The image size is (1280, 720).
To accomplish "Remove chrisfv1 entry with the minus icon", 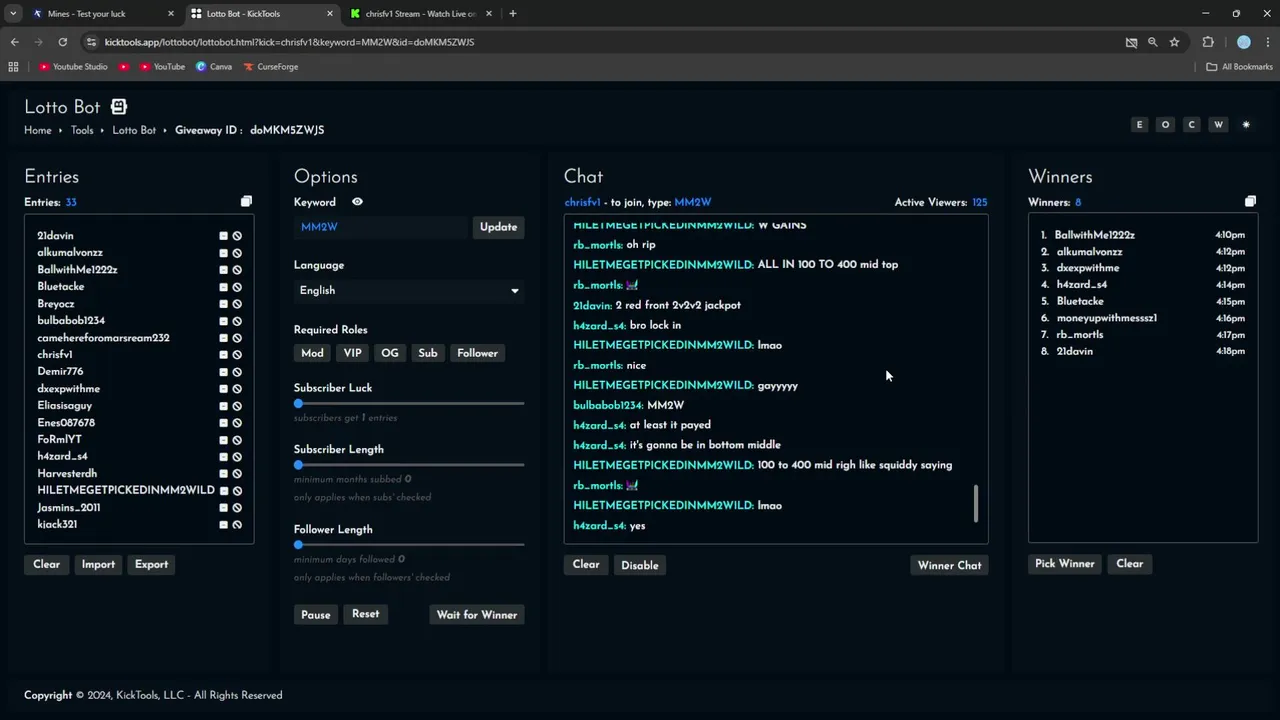I will click(223, 355).
